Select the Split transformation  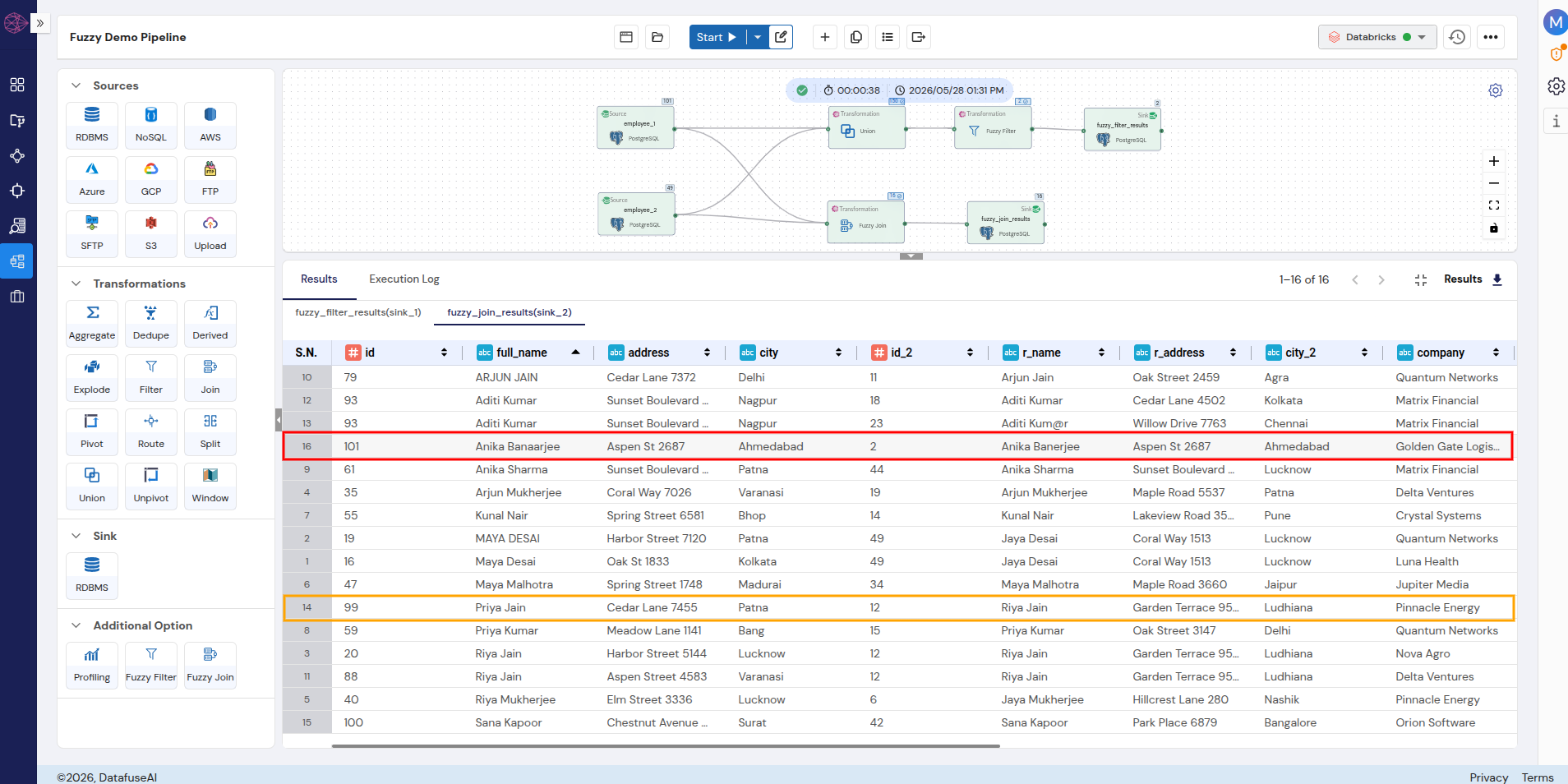click(x=210, y=432)
